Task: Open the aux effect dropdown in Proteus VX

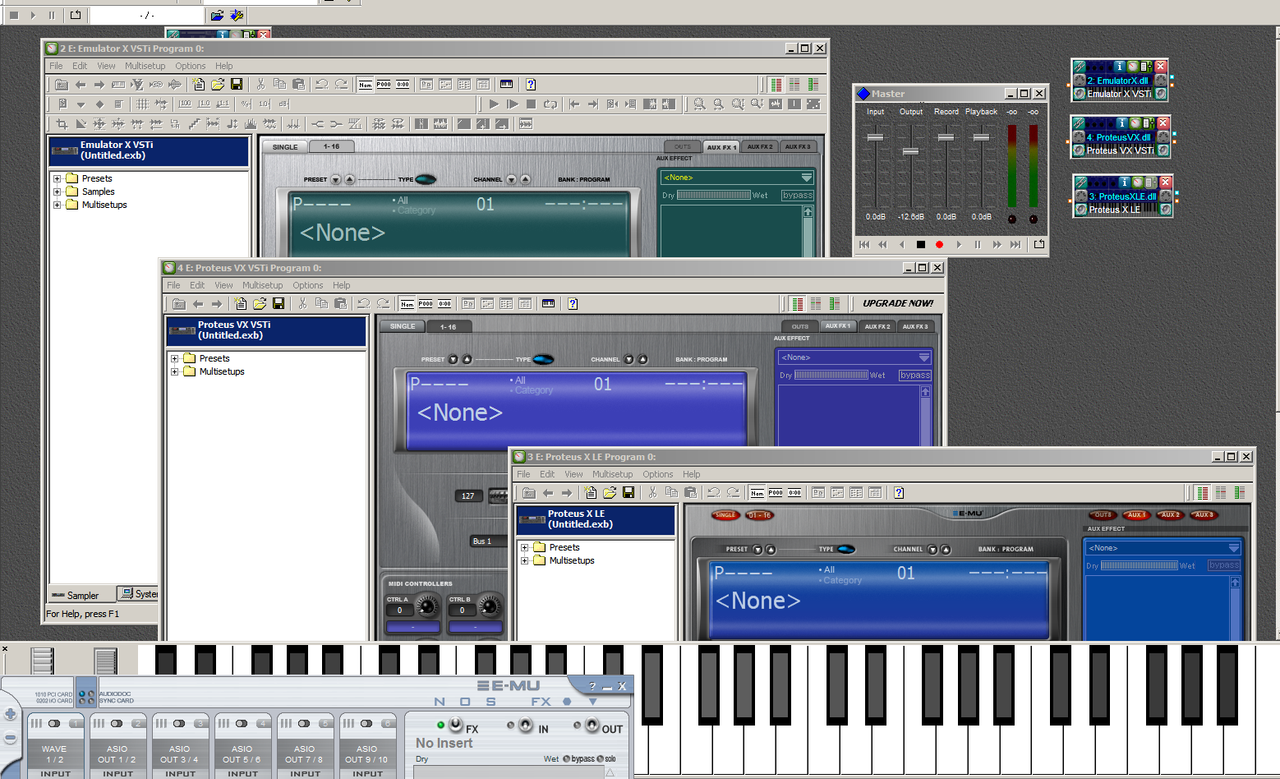Action: point(855,357)
